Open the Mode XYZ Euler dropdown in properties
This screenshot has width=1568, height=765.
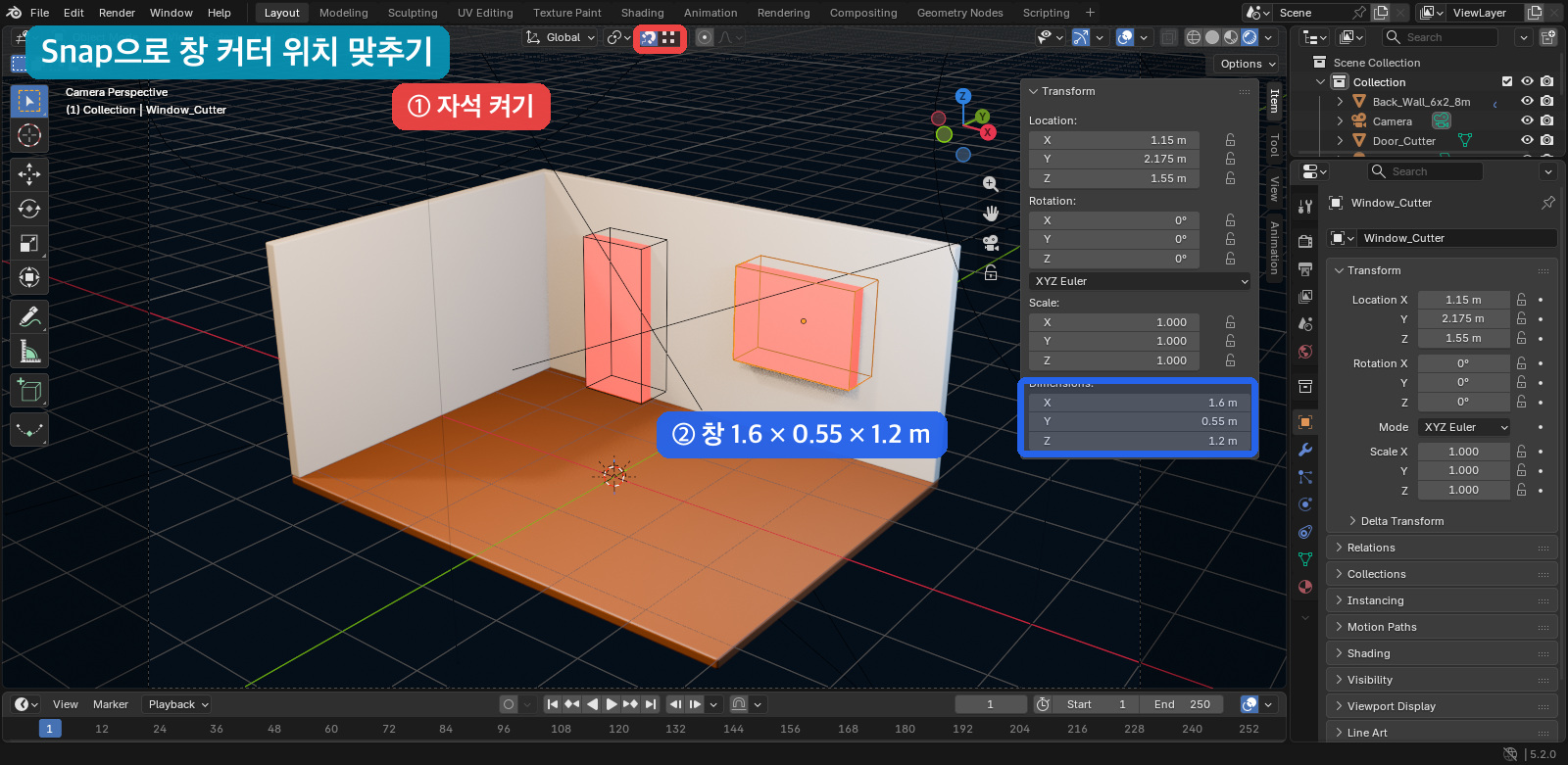click(x=1465, y=427)
